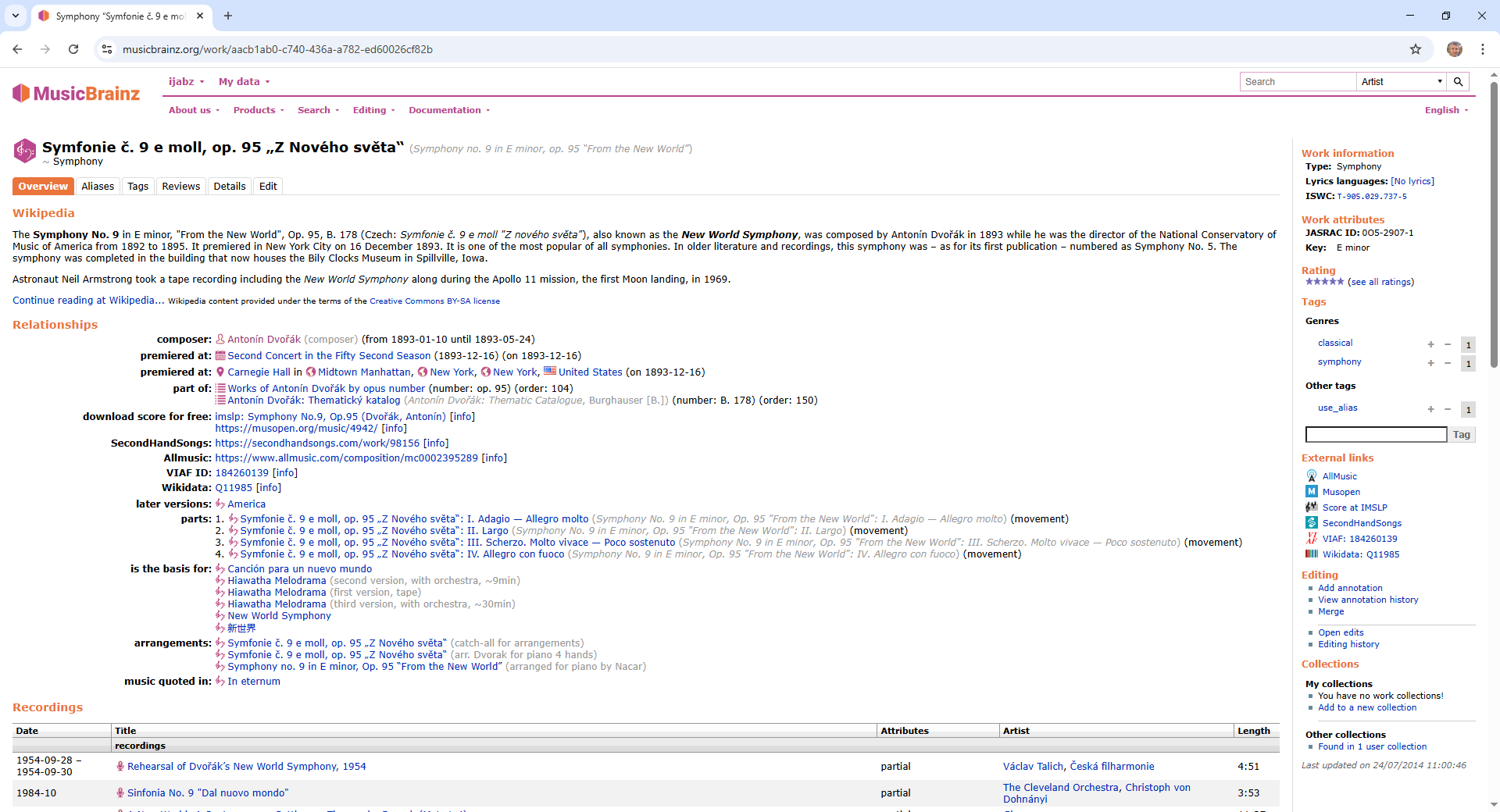Open the Details tab
The width and height of the screenshot is (1500, 812).
(x=230, y=187)
